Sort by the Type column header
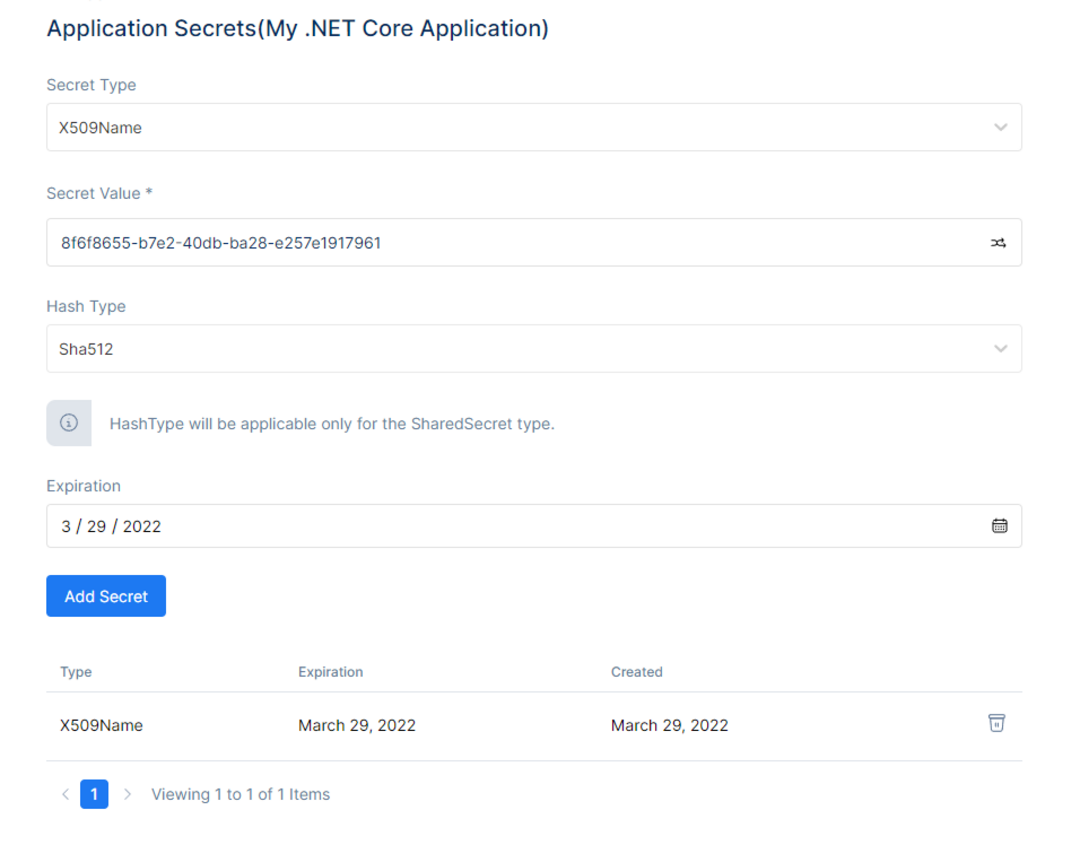This screenshot has width=1080, height=845. [76, 672]
